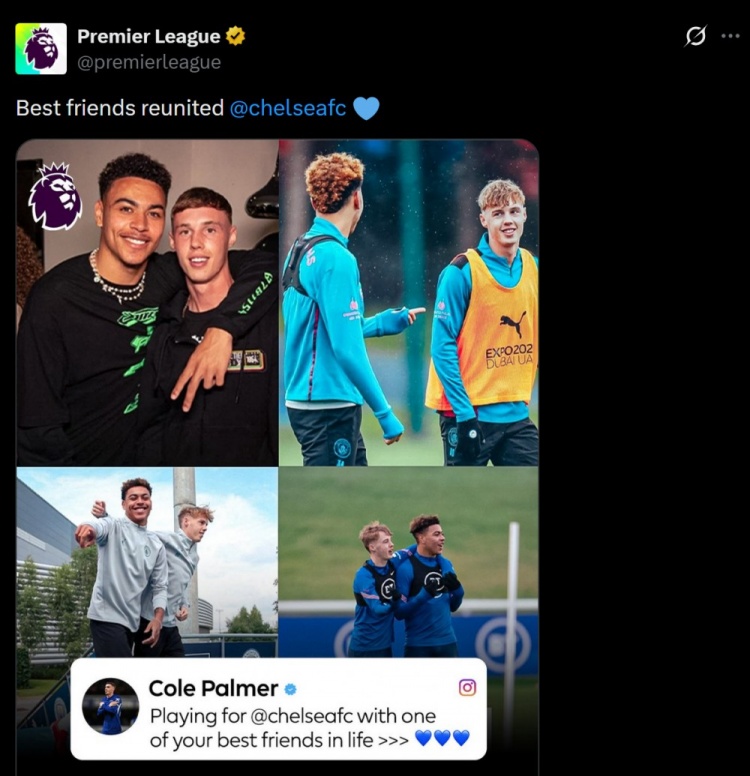Open the bottom-left grey tracksuit photo
Viewport: 750px width, 776px height.
(x=148, y=562)
